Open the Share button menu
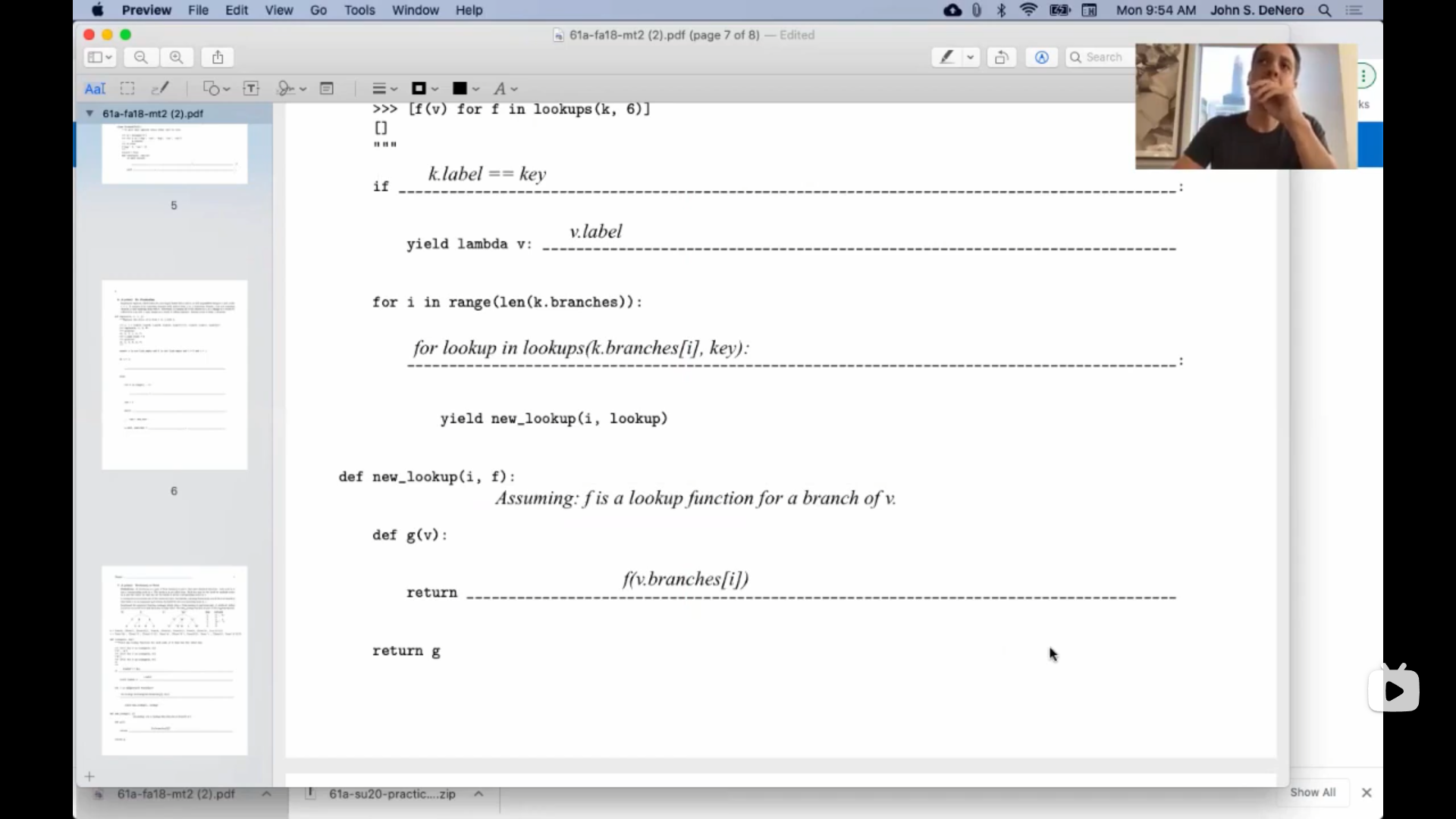 (x=218, y=58)
